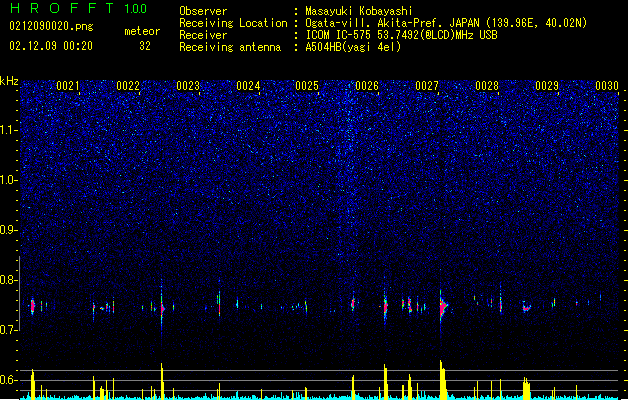Screen dimensions: 629x400
Task: Choose the 0028 time marker
Action: coord(487,86)
